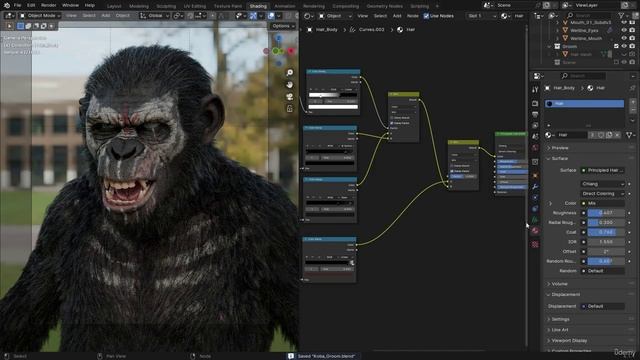
Task: Click the duplicate material icon next to Hair
Action: pos(609,135)
